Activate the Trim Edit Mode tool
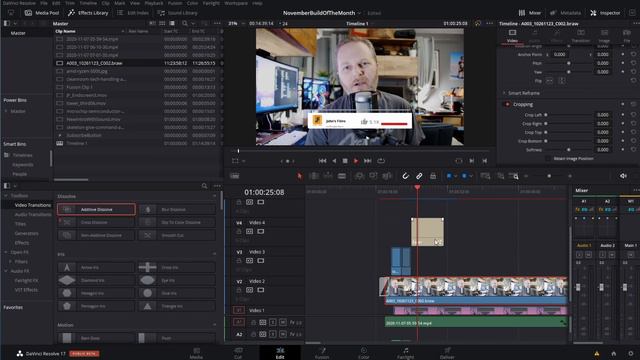 [314, 176]
